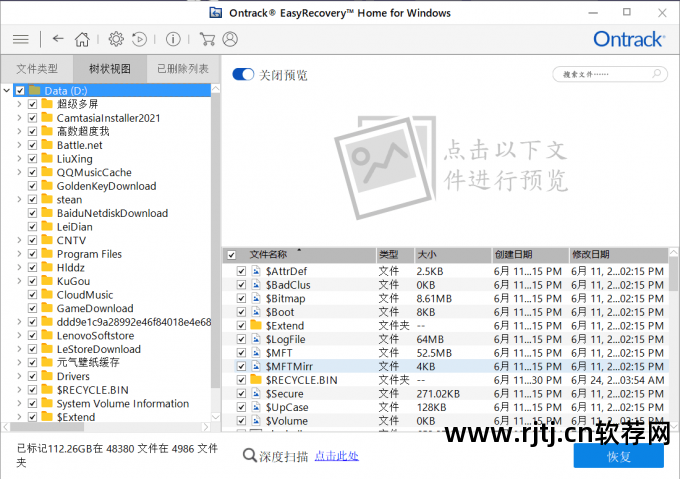The height and width of the screenshot is (479, 680).
Task: Expand the CNTV folder
Action: (x=19, y=240)
